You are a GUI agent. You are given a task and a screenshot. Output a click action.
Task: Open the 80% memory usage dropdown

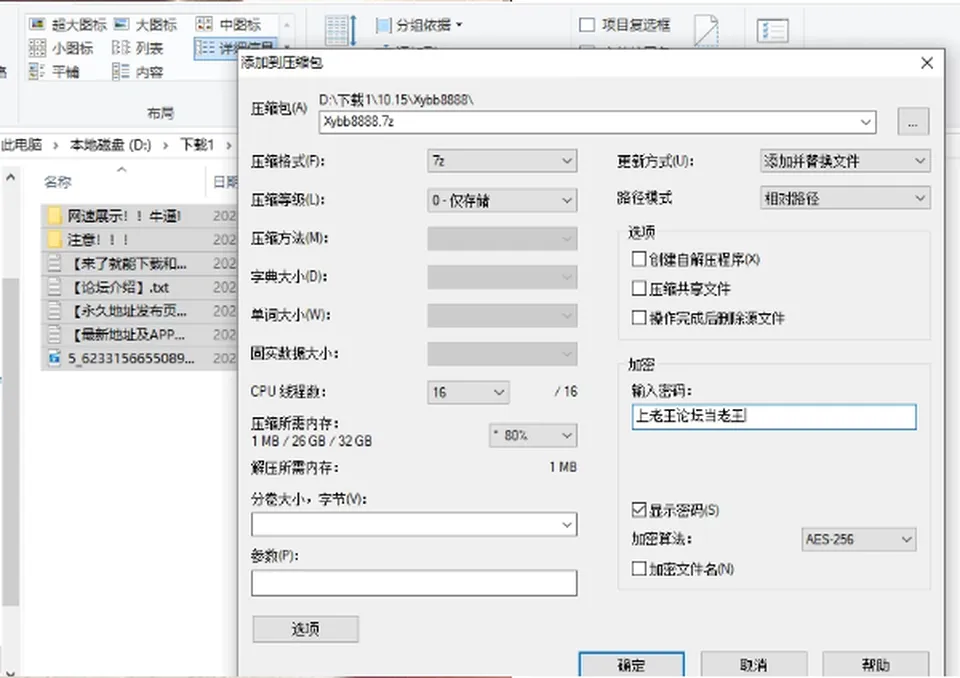(533, 435)
